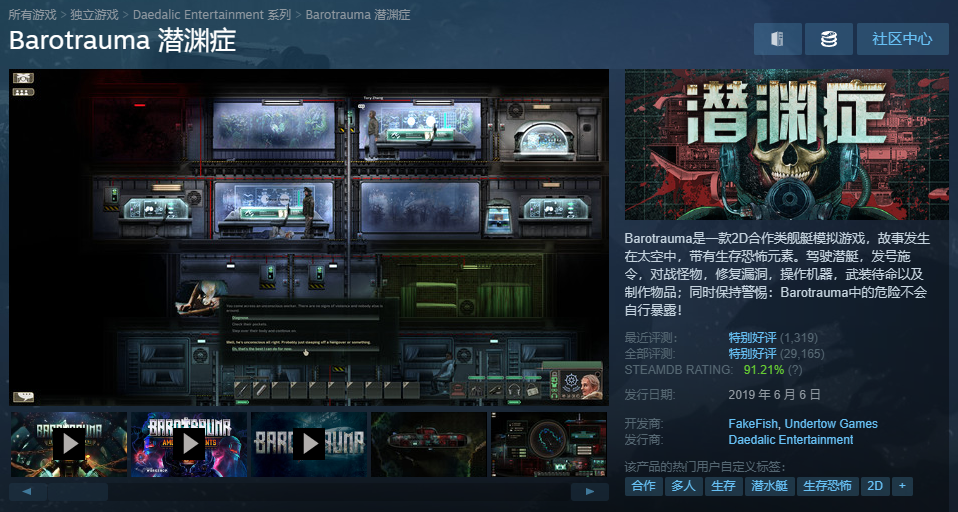
Task: Click the 全部评测 label
Action: (x=651, y=354)
